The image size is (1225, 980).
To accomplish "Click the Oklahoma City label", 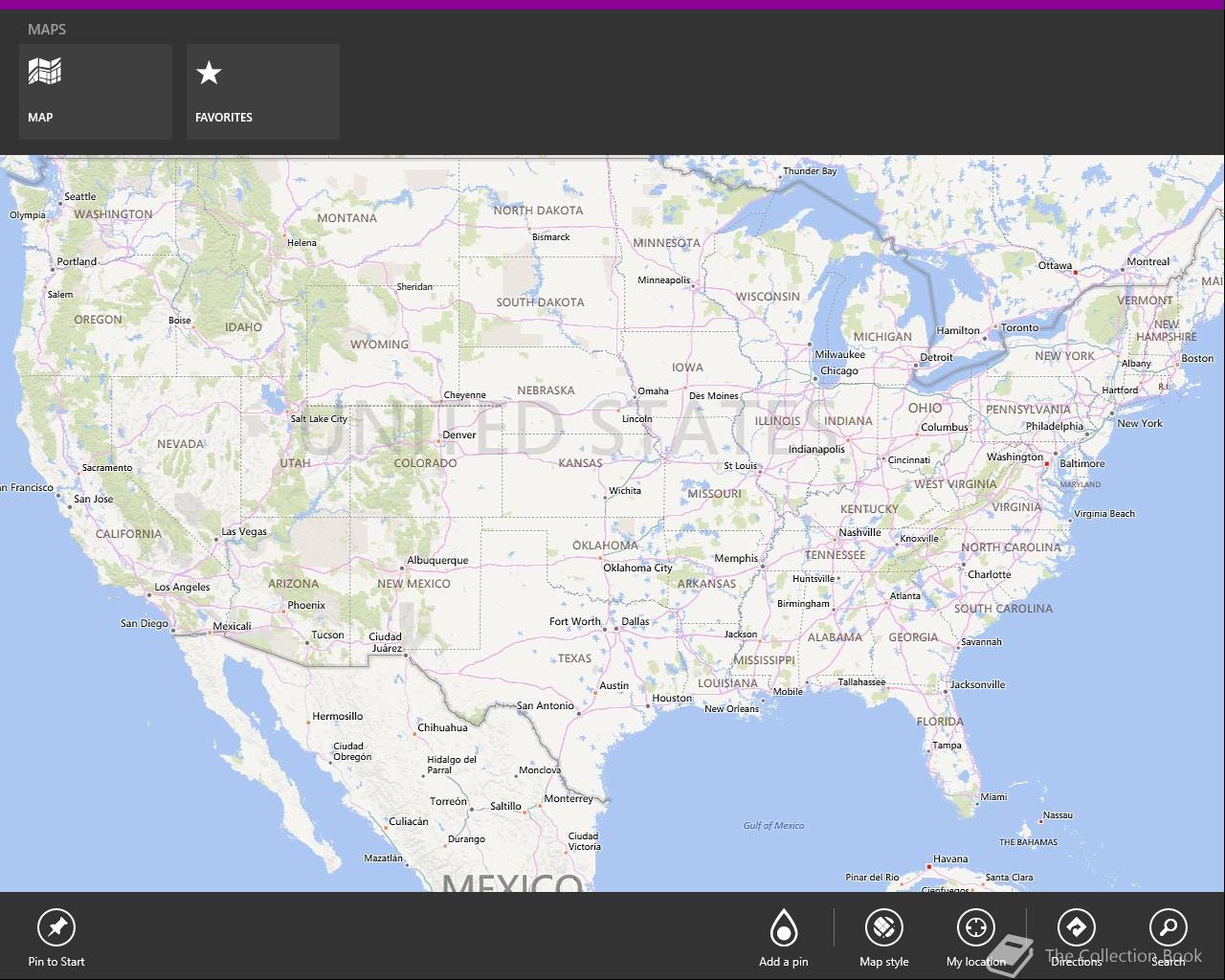I will pos(637,568).
